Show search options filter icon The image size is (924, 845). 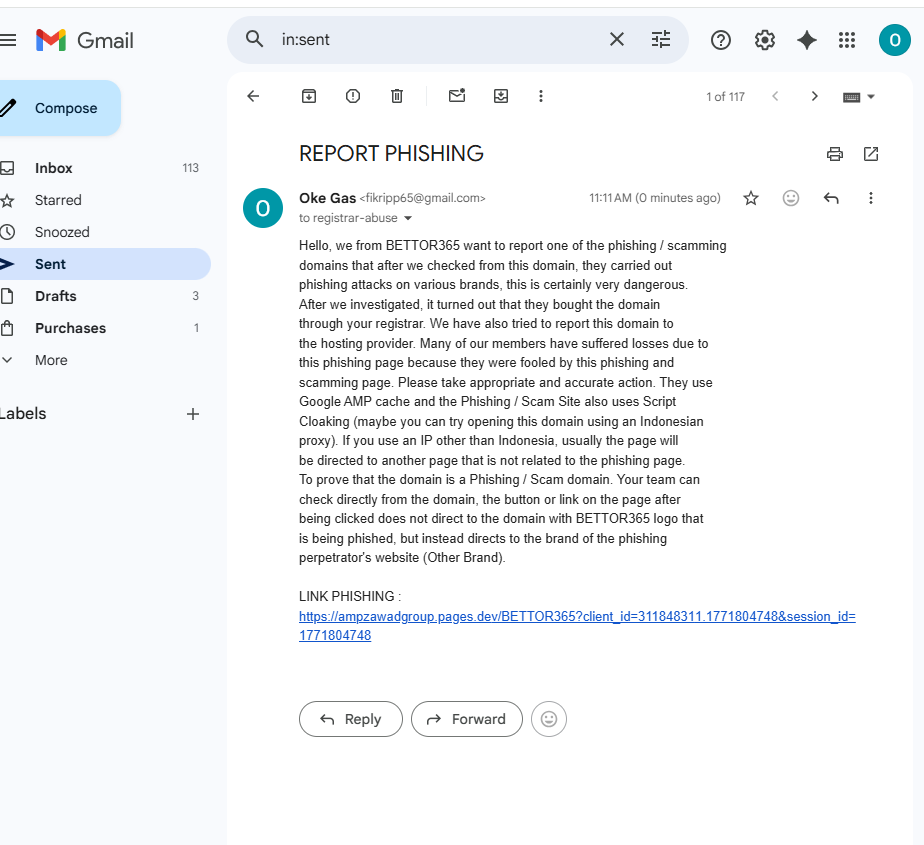661,39
